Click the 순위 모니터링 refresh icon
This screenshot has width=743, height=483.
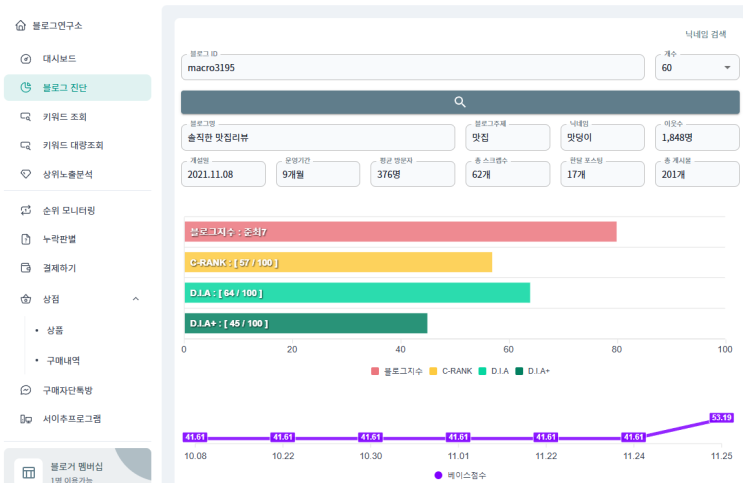pos(26,210)
